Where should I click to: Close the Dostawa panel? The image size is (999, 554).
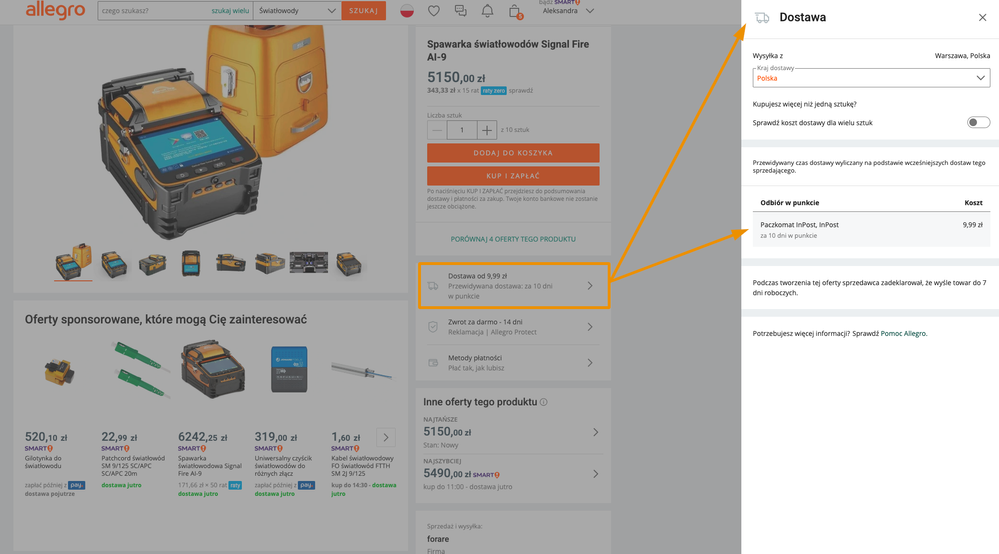982,18
